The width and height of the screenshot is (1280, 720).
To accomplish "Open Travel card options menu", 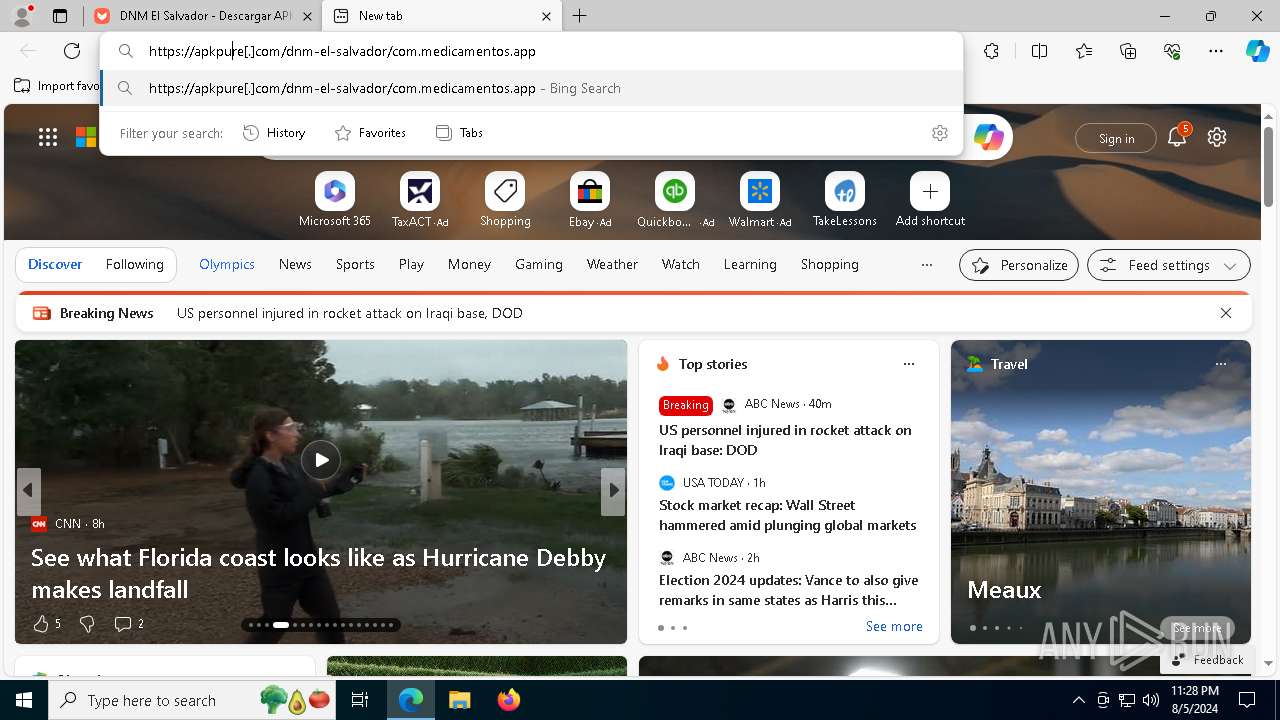I will tap(1221, 364).
